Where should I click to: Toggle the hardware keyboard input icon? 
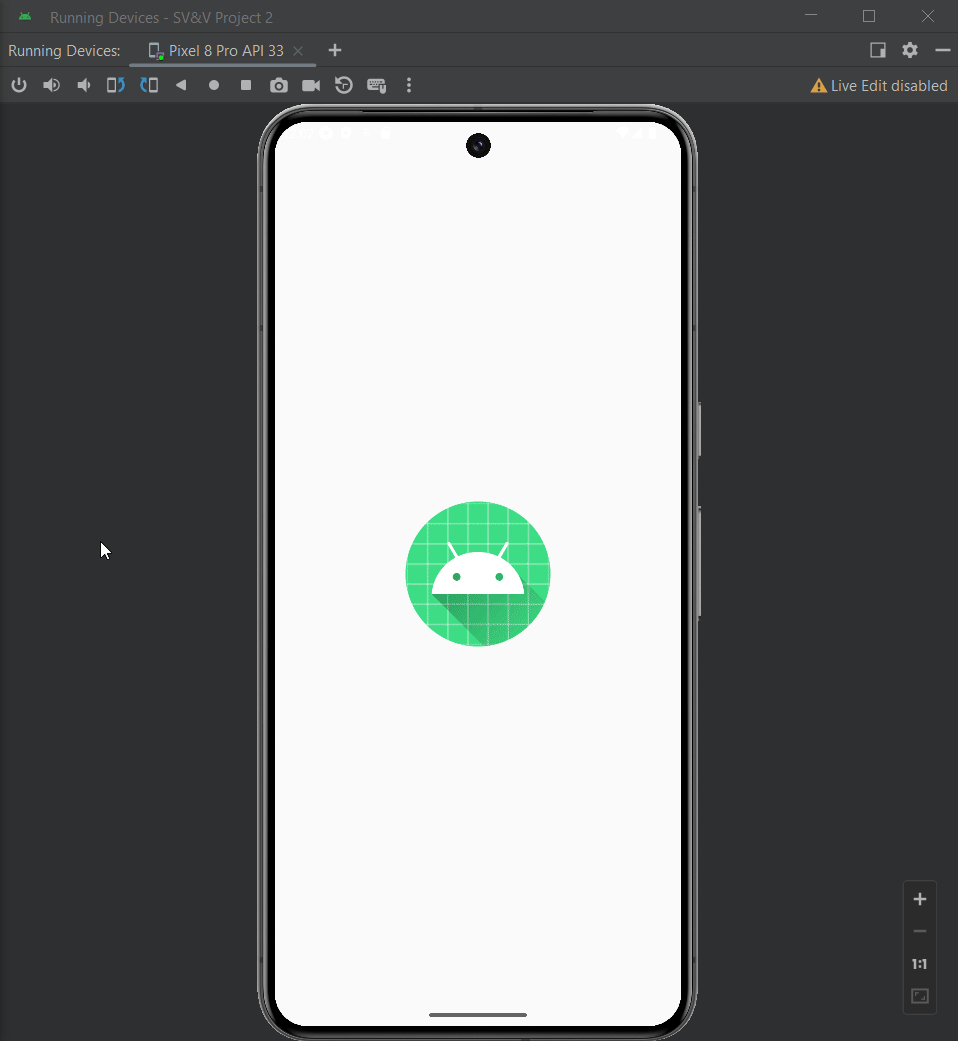(376, 85)
